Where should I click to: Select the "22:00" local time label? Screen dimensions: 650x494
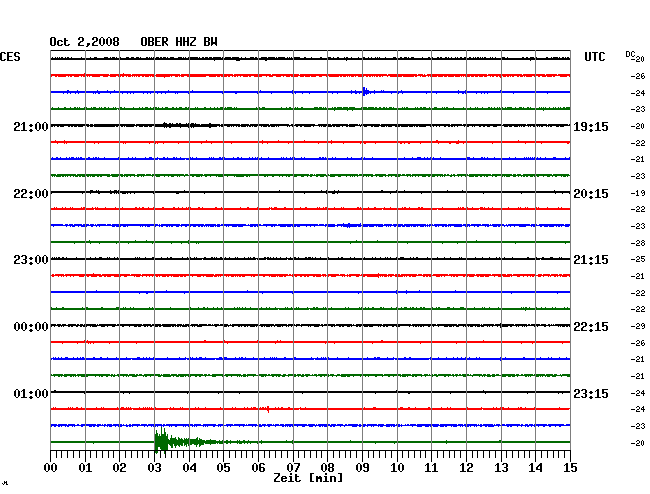tap(31, 194)
